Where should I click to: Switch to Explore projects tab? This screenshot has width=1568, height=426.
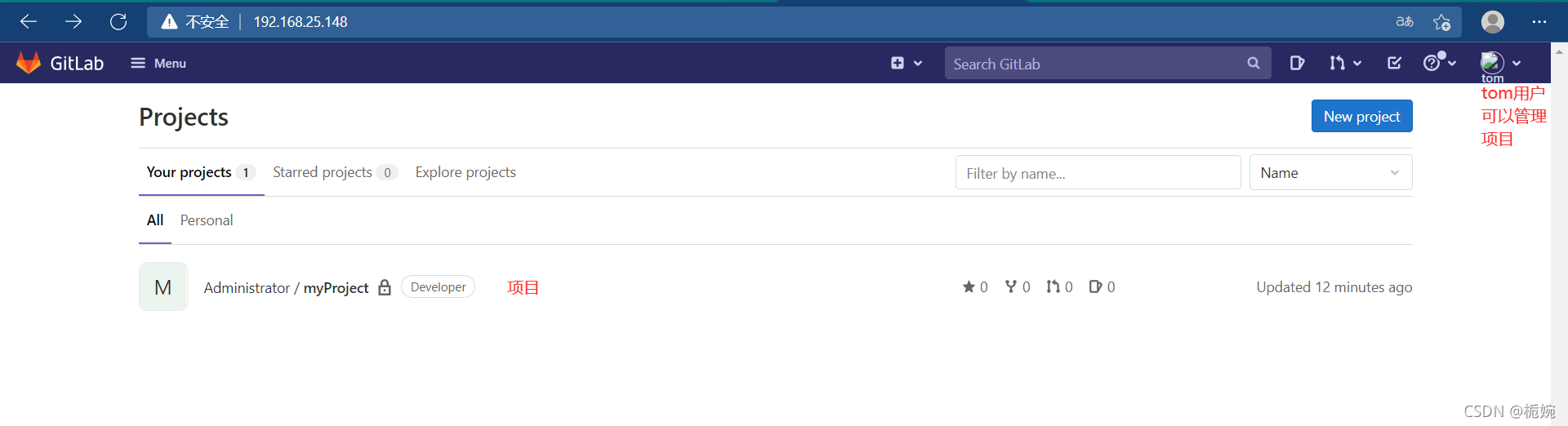[x=465, y=172]
